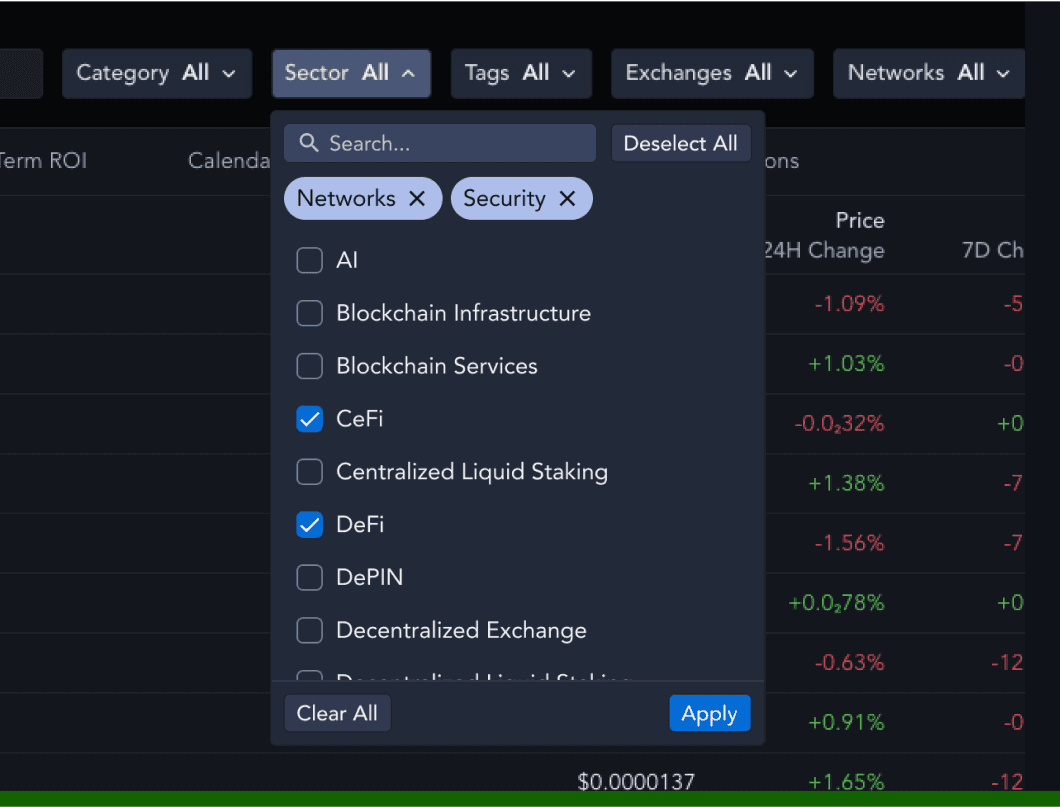
Task: Click the Clear All button
Action: click(337, 713)
